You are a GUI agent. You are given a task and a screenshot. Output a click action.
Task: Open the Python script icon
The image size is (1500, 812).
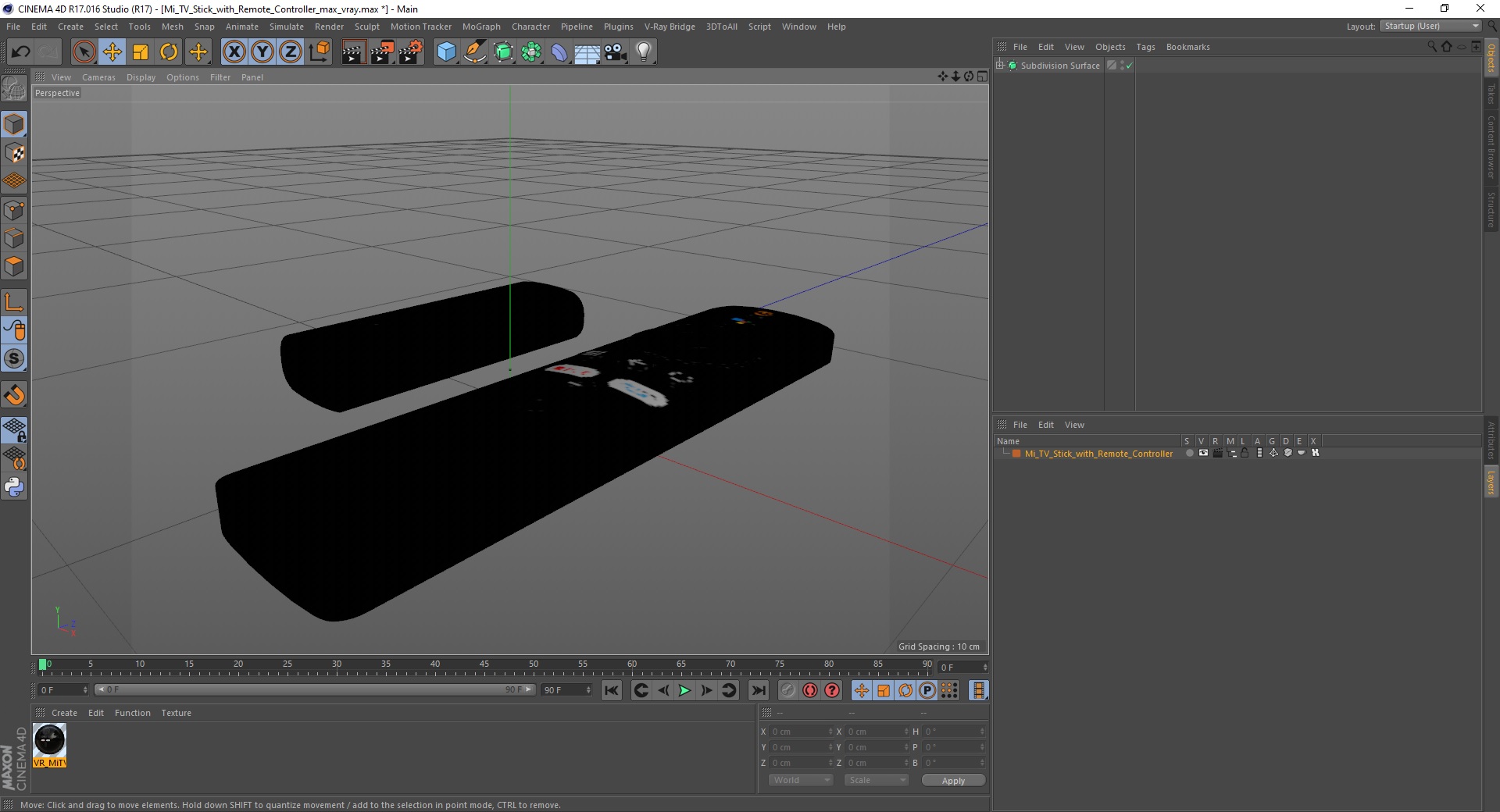click(x=14, y=487)
